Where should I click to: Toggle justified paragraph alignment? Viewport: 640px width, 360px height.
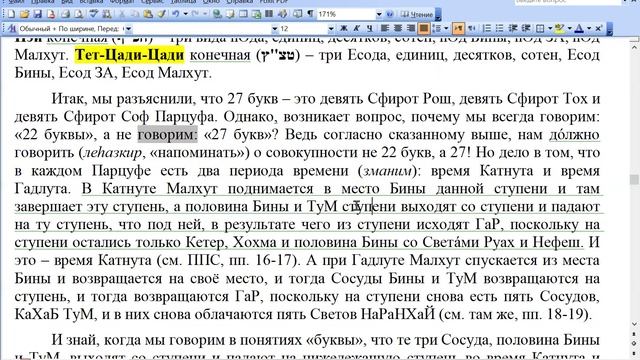pyautogui.click(x=424, y=28)
